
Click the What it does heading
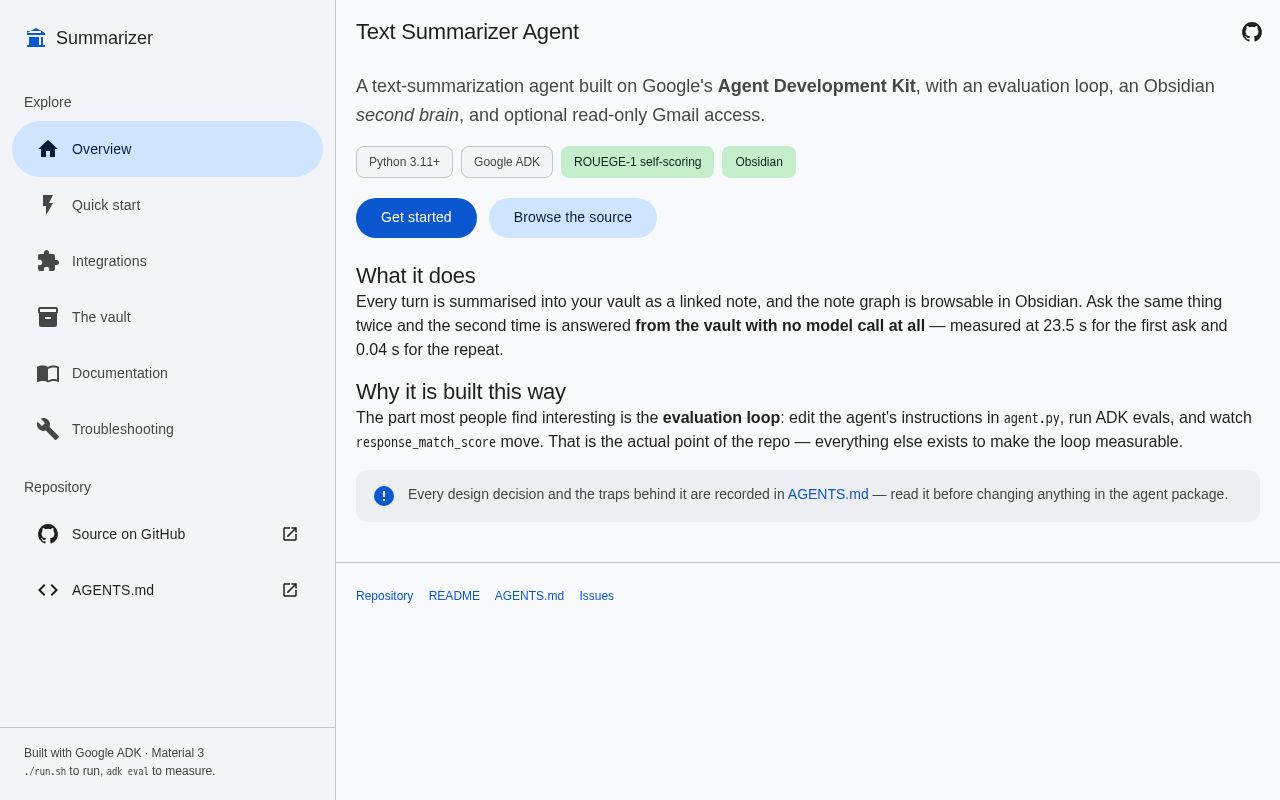(416, 276)
